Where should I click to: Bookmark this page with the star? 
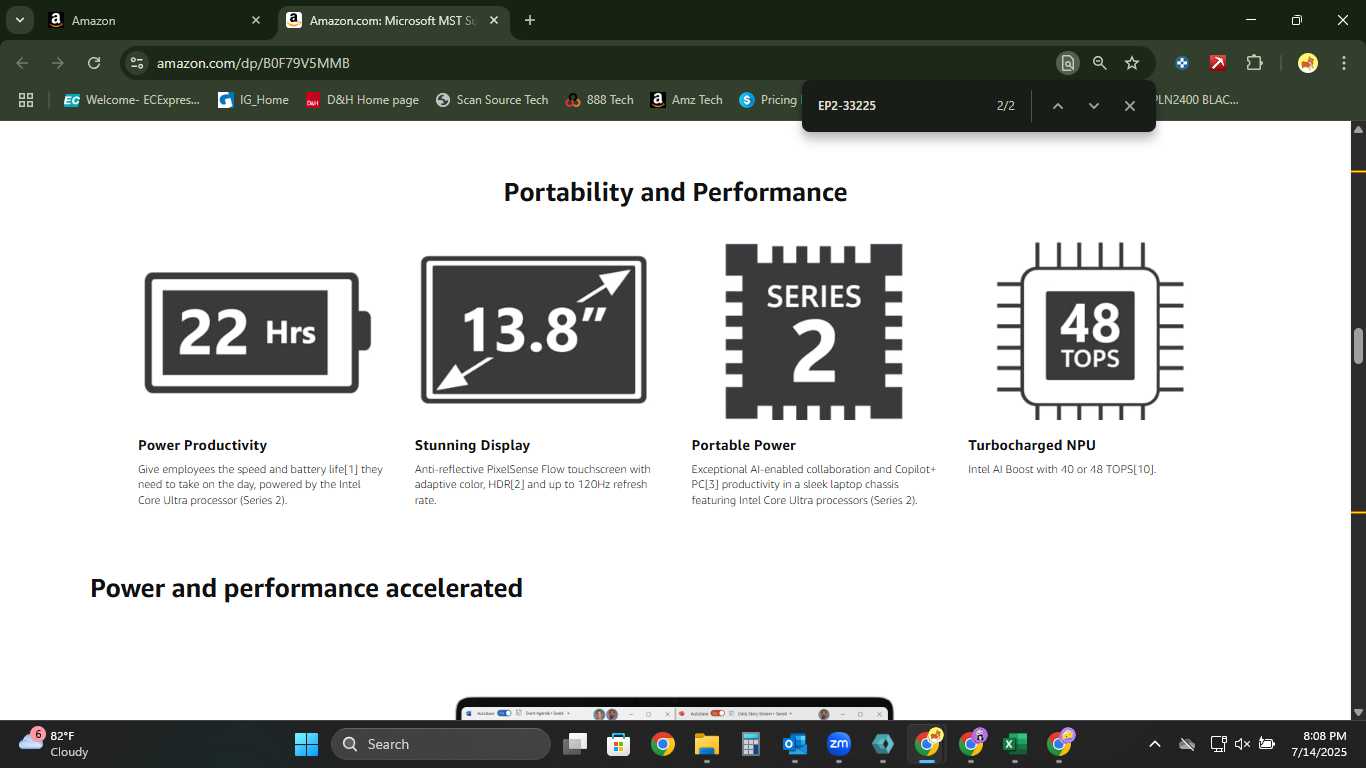tap(1132, 63)
